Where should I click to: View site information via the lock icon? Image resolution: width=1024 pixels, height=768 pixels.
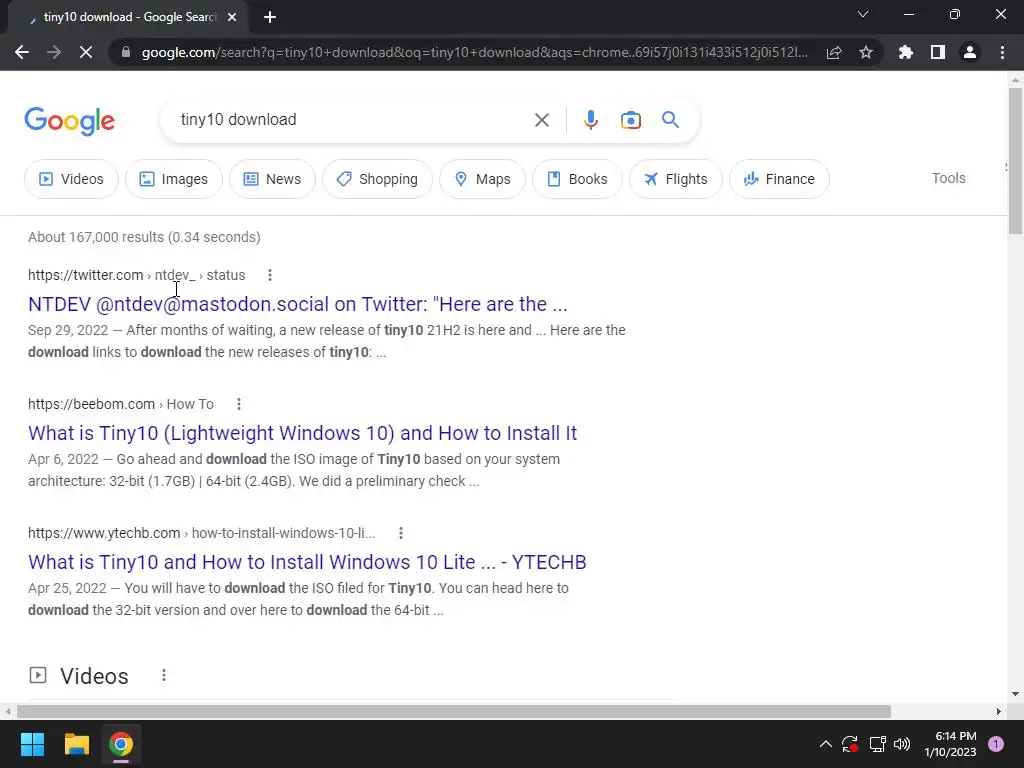[126, 52]
